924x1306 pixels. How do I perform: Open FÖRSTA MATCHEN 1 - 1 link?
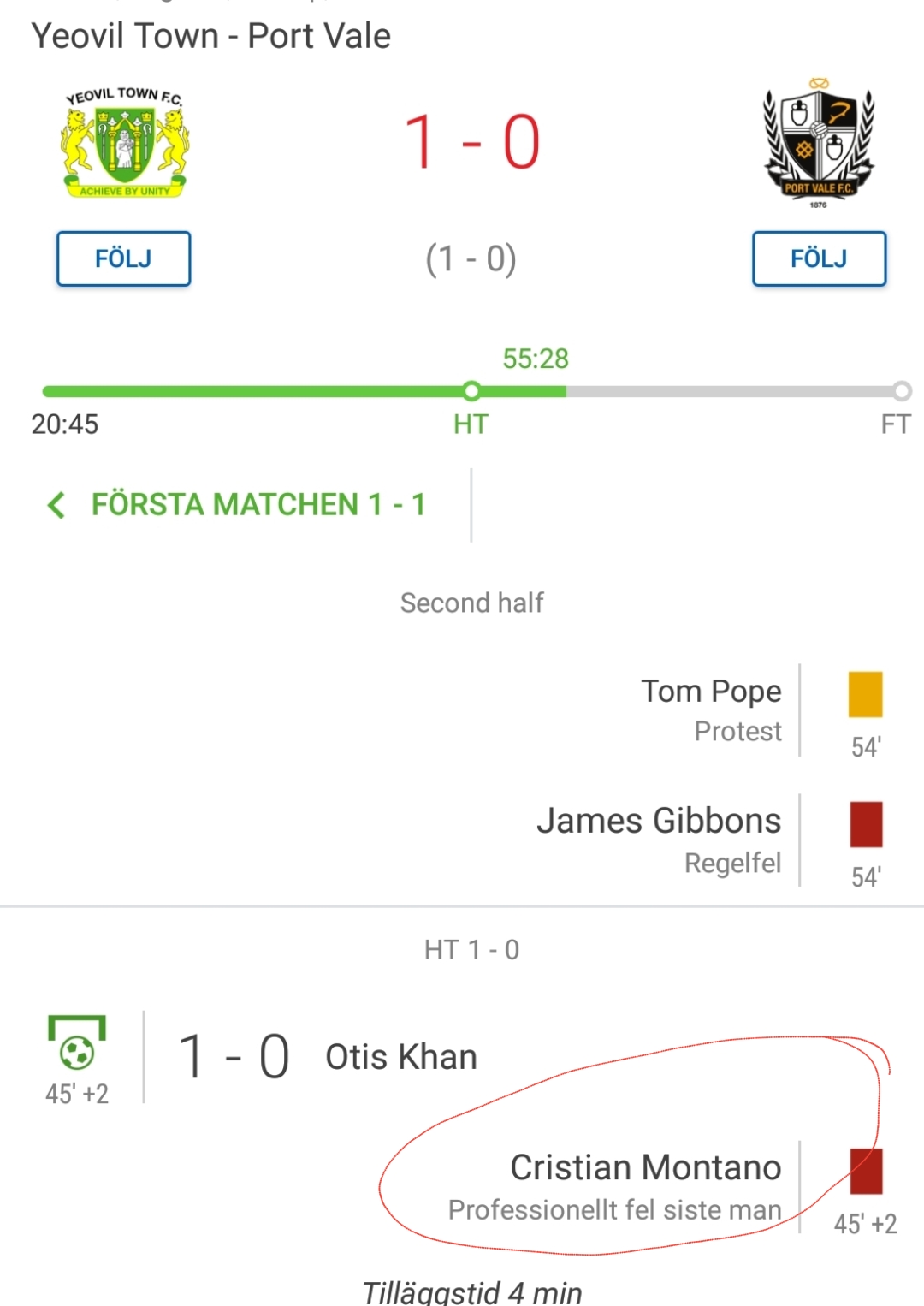tap(258, 505)
